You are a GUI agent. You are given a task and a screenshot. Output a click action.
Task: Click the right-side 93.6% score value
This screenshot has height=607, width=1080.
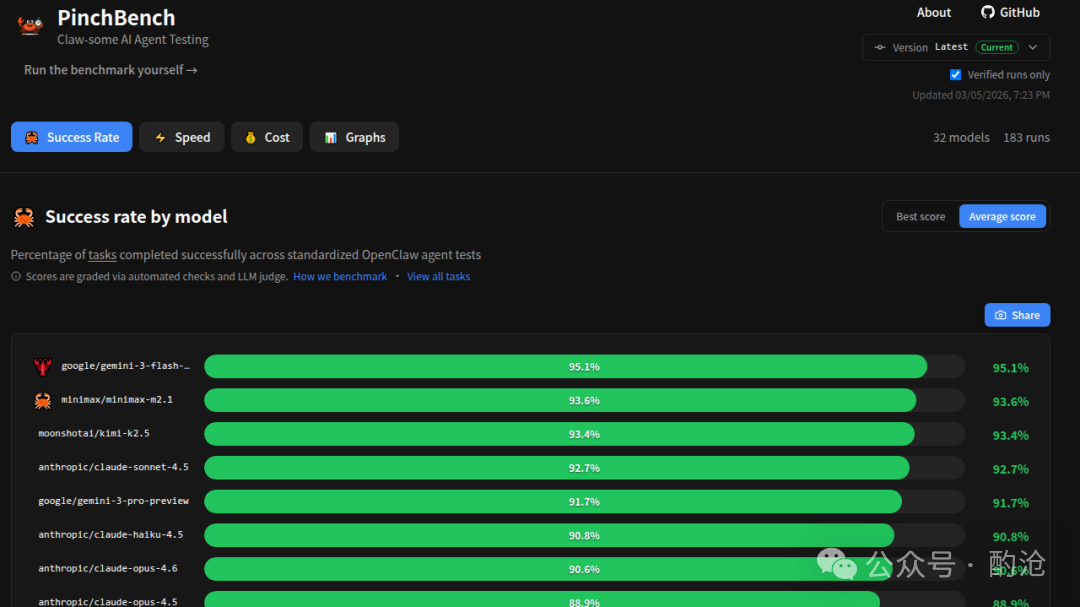click(x=1010, y=402)
